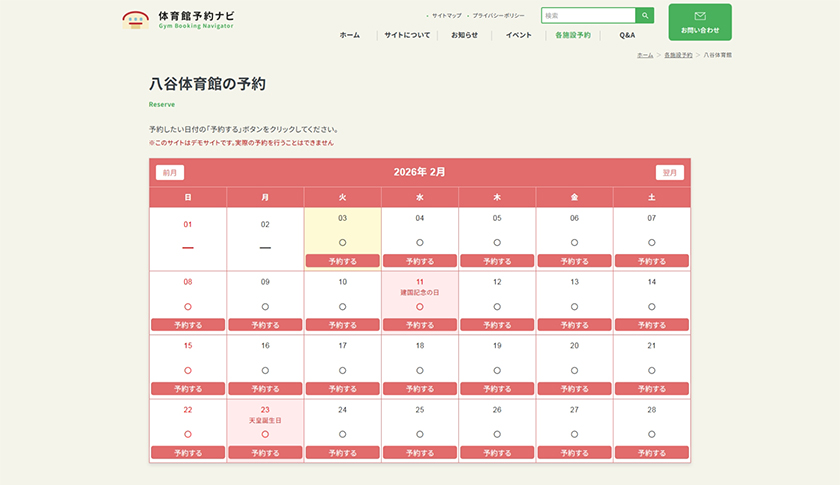
Task: Click the gym logo icon in header
Action: [x=135, y=19]
